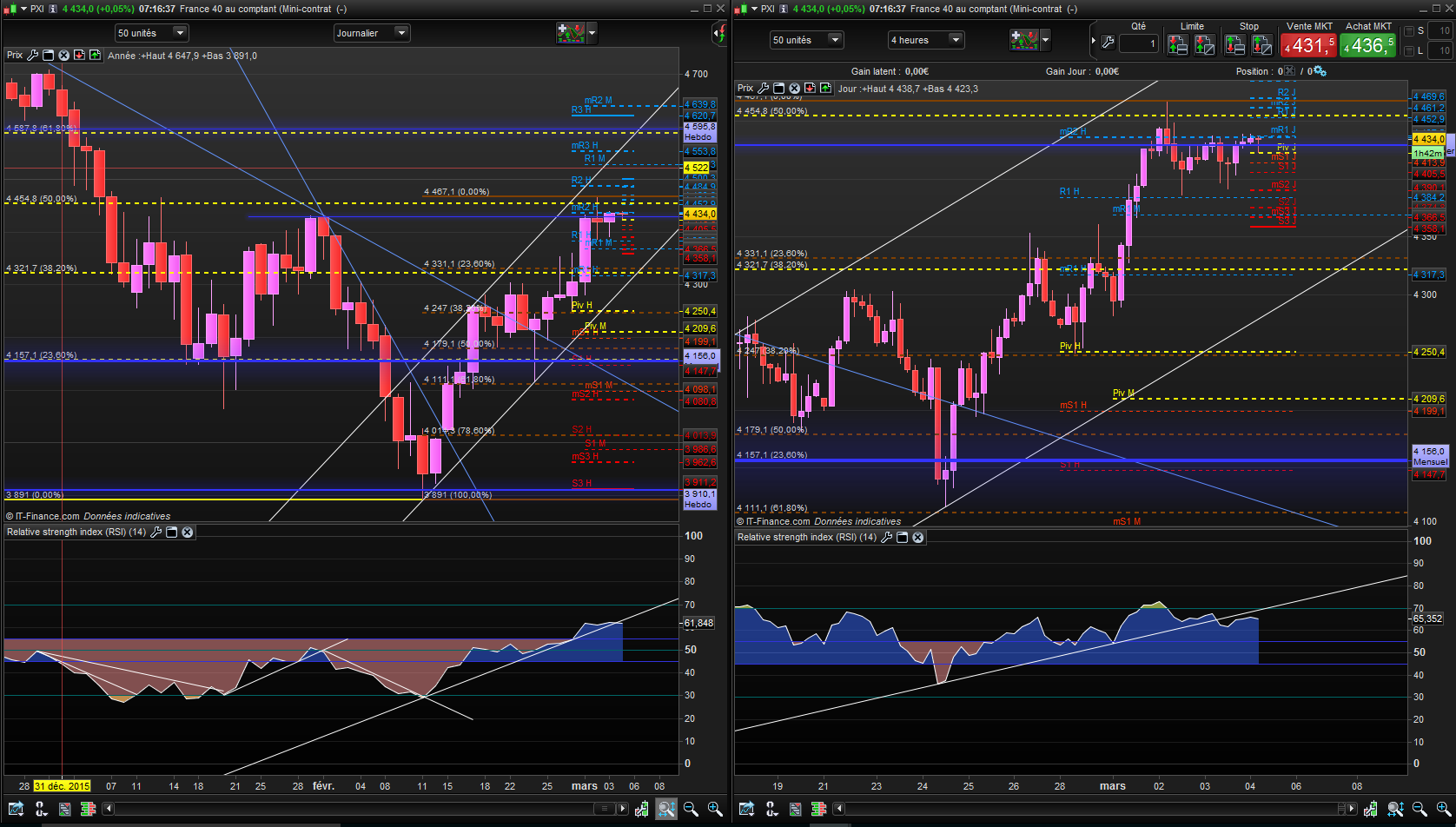The height and width of the screenshot is (827, 1456).
Task: Zoom out horizontally in left chart
Action: (x=691, y=809)
